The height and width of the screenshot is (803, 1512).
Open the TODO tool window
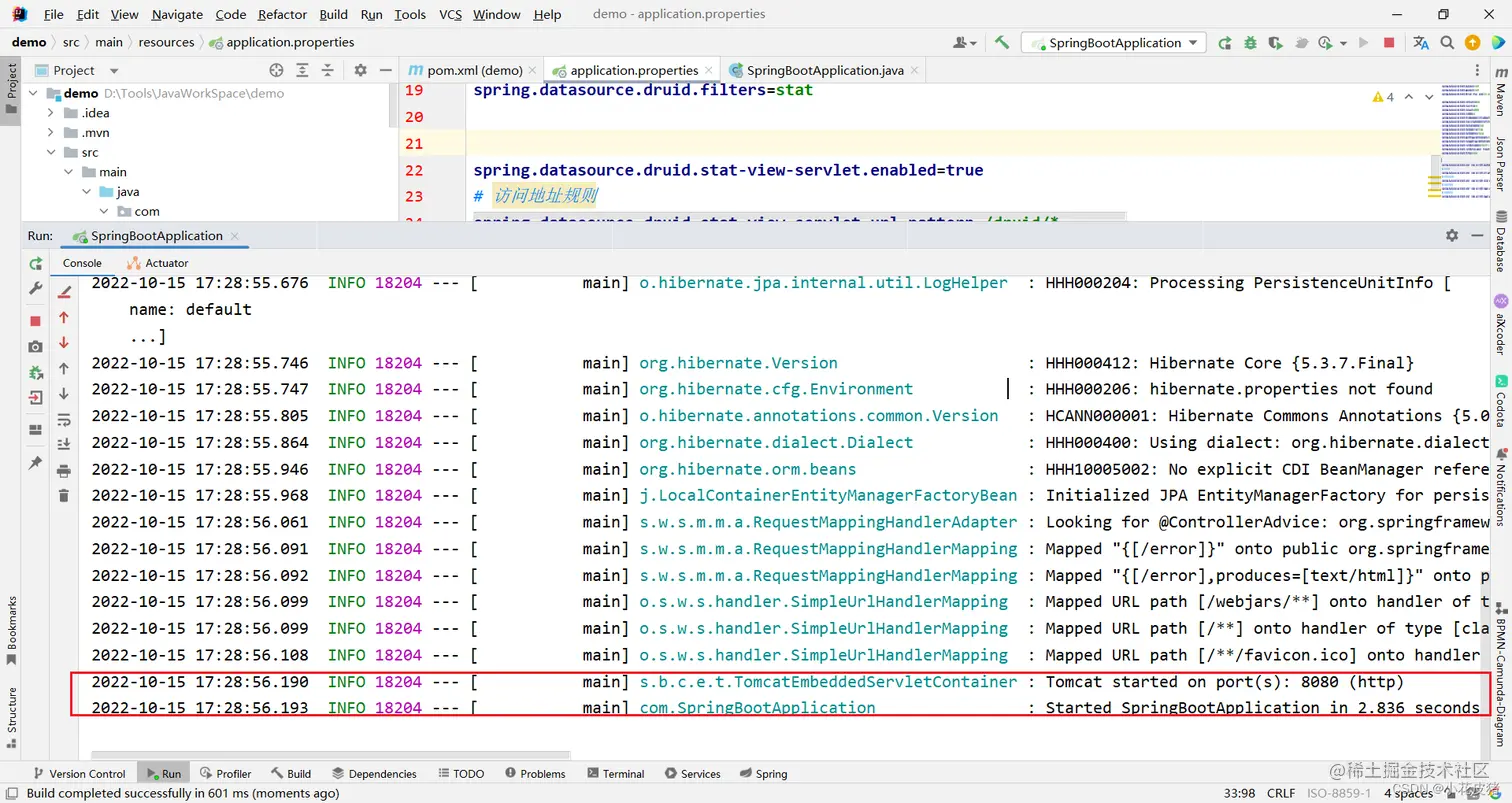click(460, 773)
